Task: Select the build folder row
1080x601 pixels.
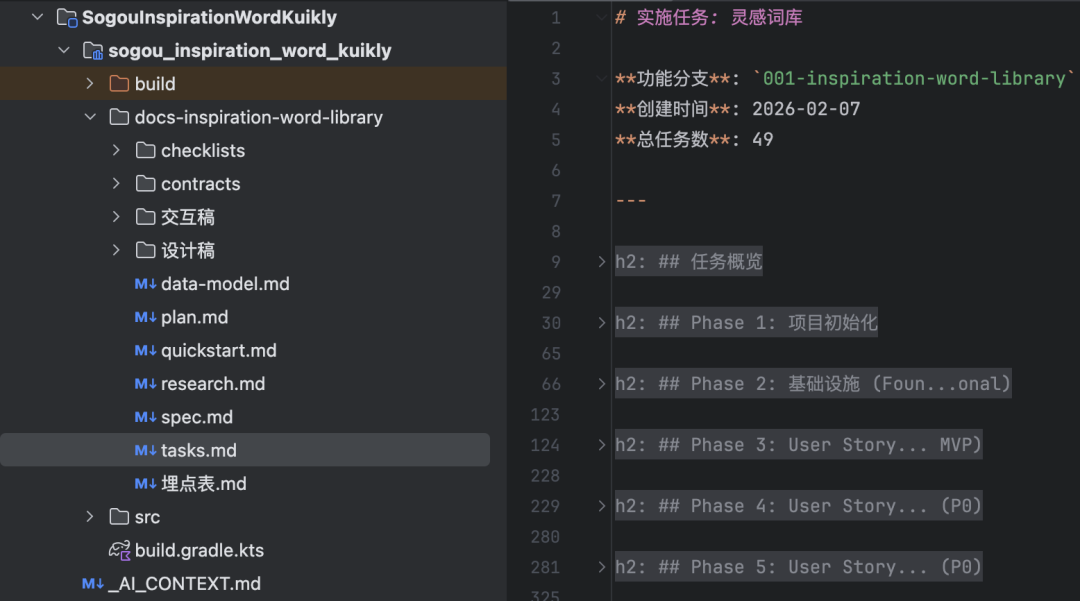Action: click(253, 84)
